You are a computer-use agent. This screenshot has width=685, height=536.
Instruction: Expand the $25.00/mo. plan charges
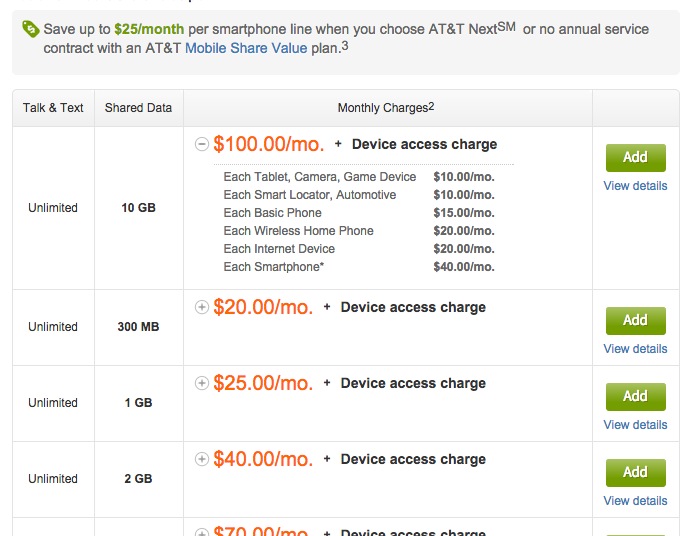tap(202, 383)
